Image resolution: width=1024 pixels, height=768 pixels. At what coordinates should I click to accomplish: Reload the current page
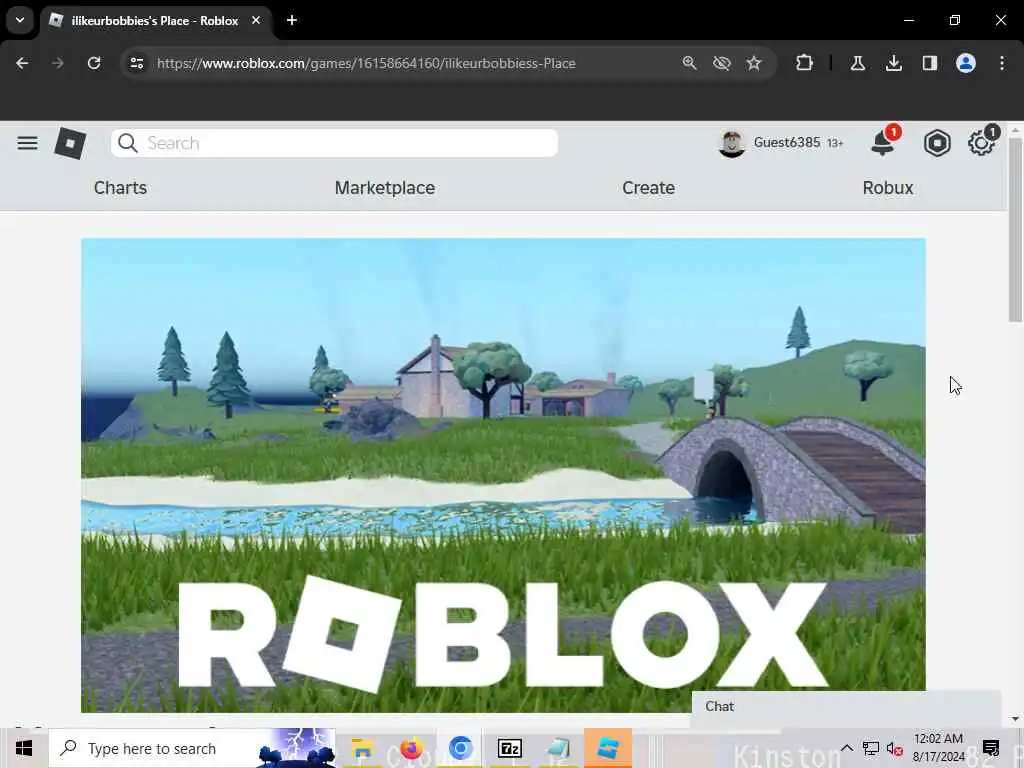click(94, 63)
